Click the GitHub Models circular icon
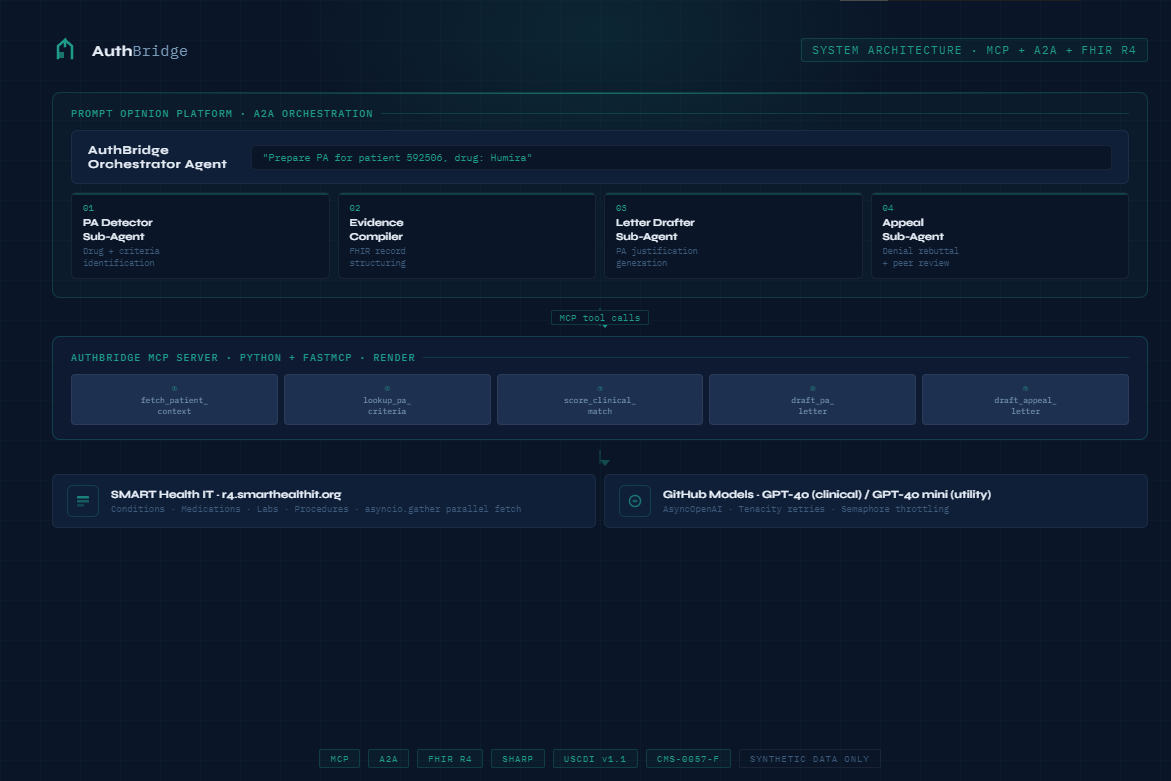Screen dimensions: 1171x781 pyautogui.click(x=635, y=501)
